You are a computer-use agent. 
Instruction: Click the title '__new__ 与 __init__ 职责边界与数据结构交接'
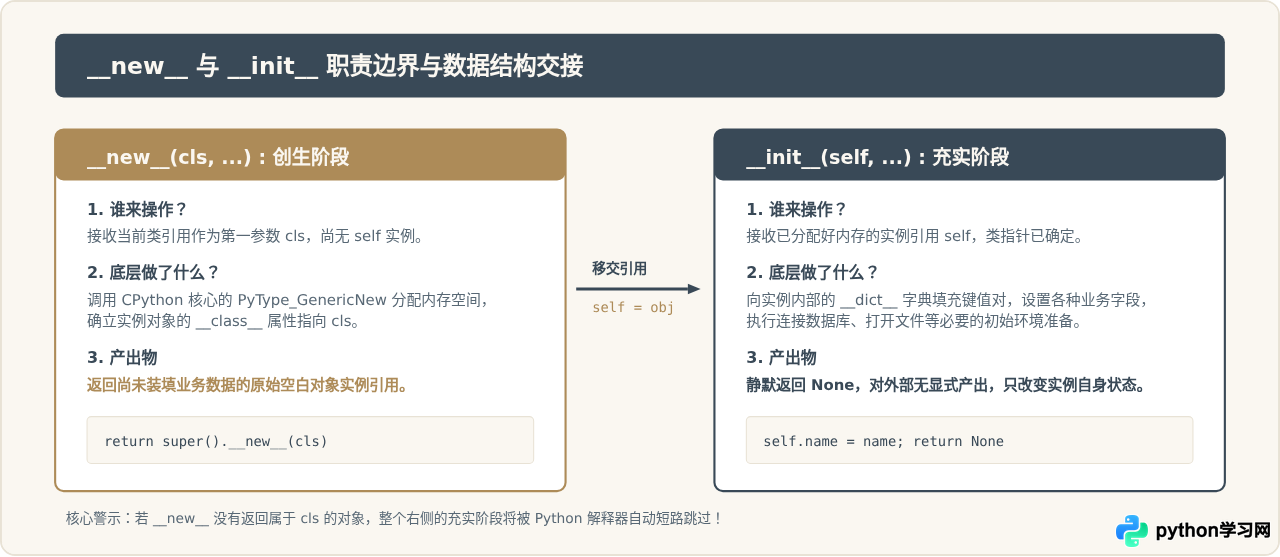pos(335,66)
